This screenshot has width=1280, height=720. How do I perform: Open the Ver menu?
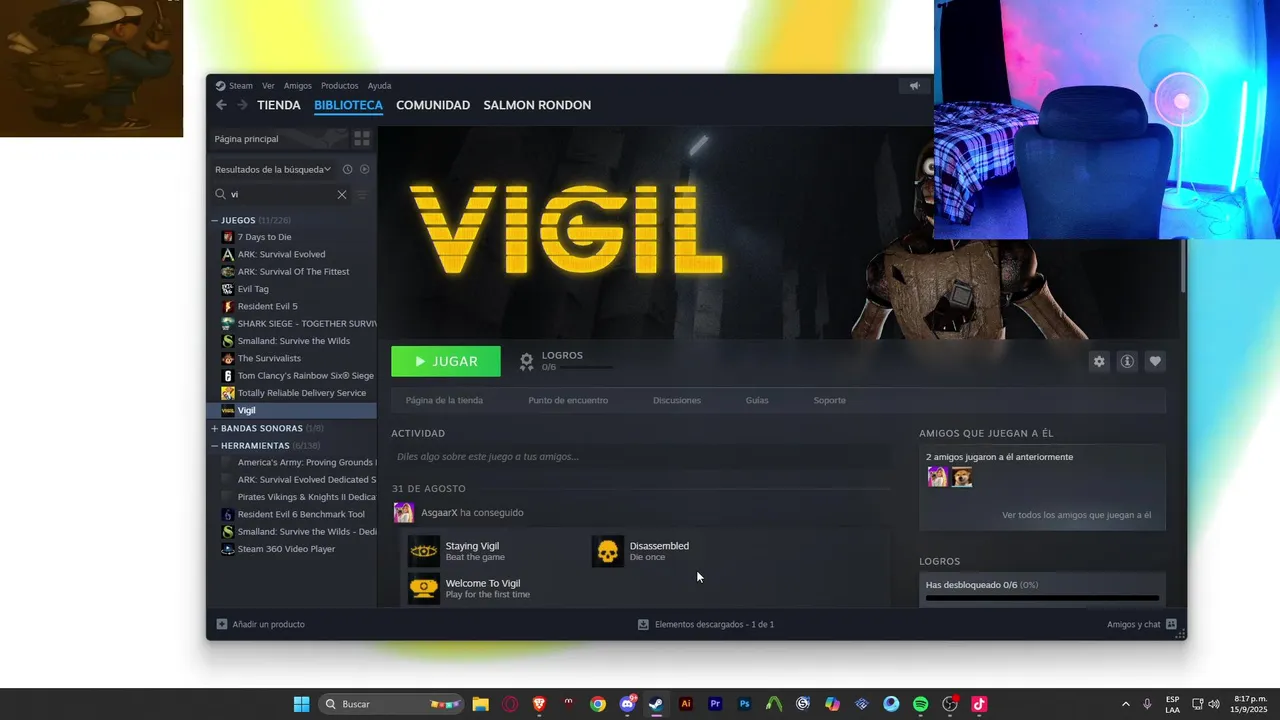point(268,86)
